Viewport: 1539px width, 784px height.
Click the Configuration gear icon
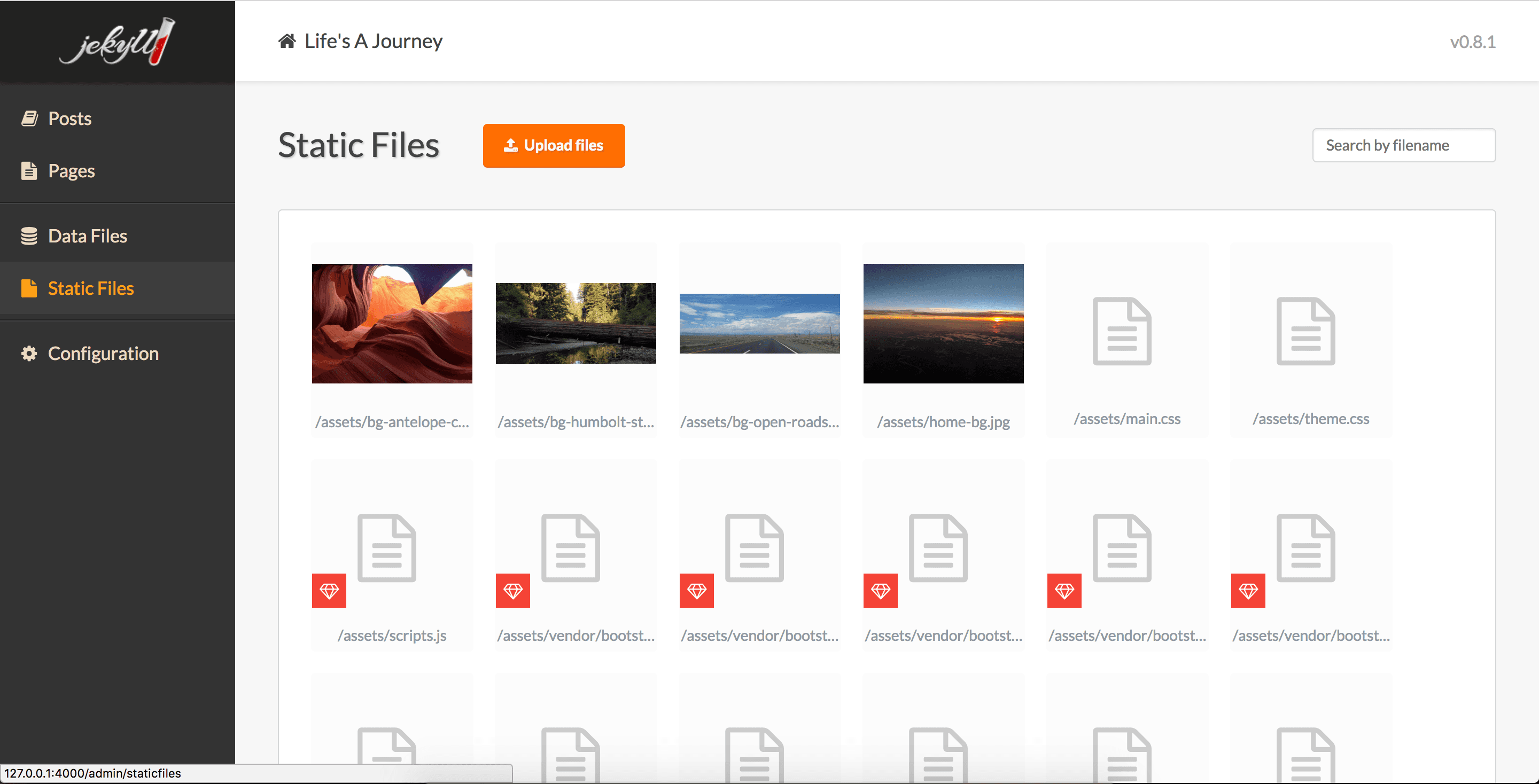coord(29,354)
